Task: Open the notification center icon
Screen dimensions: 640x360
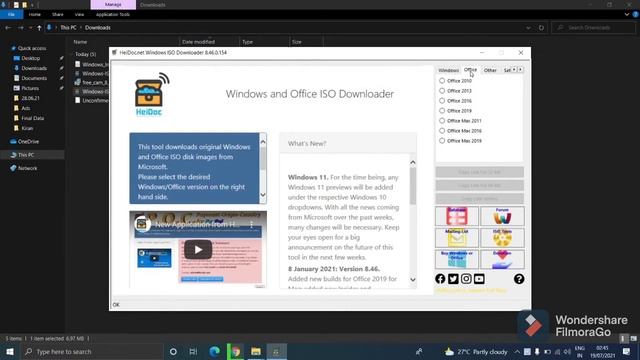Action: (x=626, y=351)
